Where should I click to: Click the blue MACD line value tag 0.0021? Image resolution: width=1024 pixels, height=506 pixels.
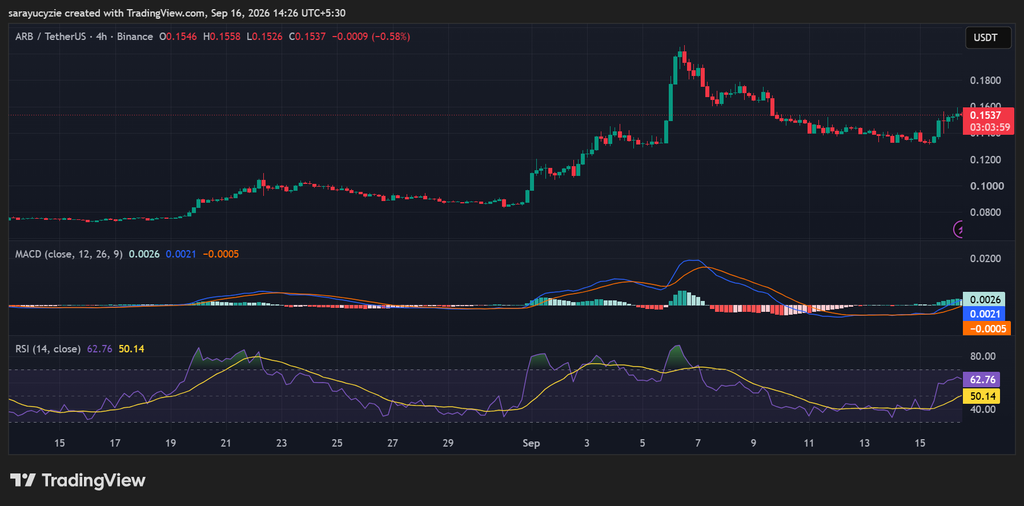988,314
